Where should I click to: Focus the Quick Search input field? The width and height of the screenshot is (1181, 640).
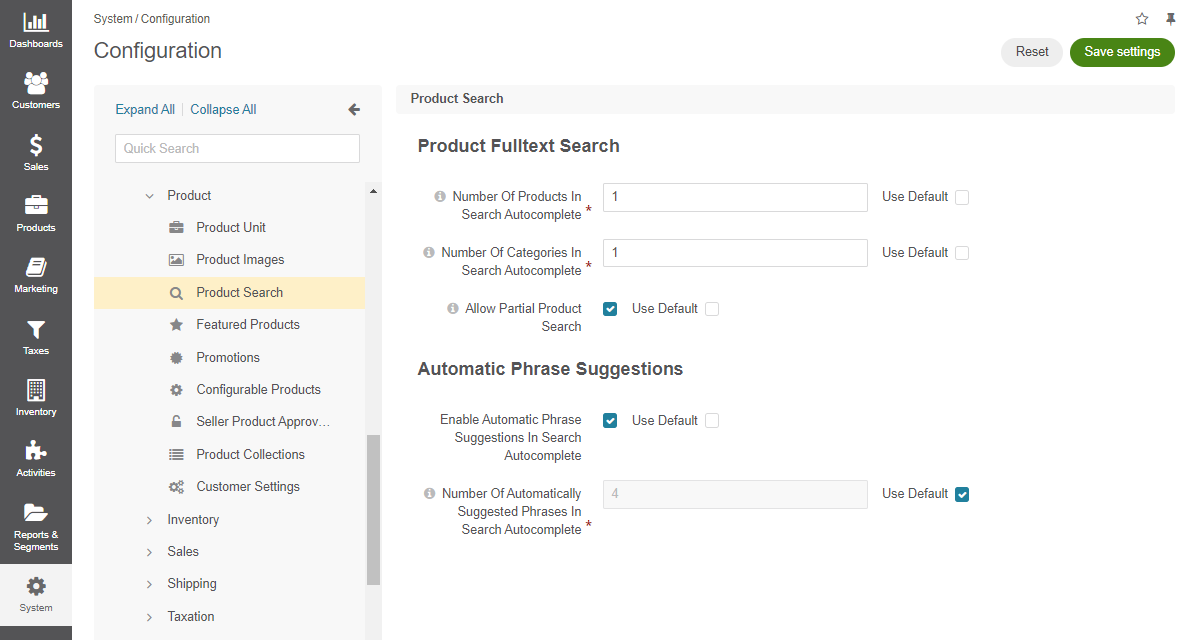[237, 149]
